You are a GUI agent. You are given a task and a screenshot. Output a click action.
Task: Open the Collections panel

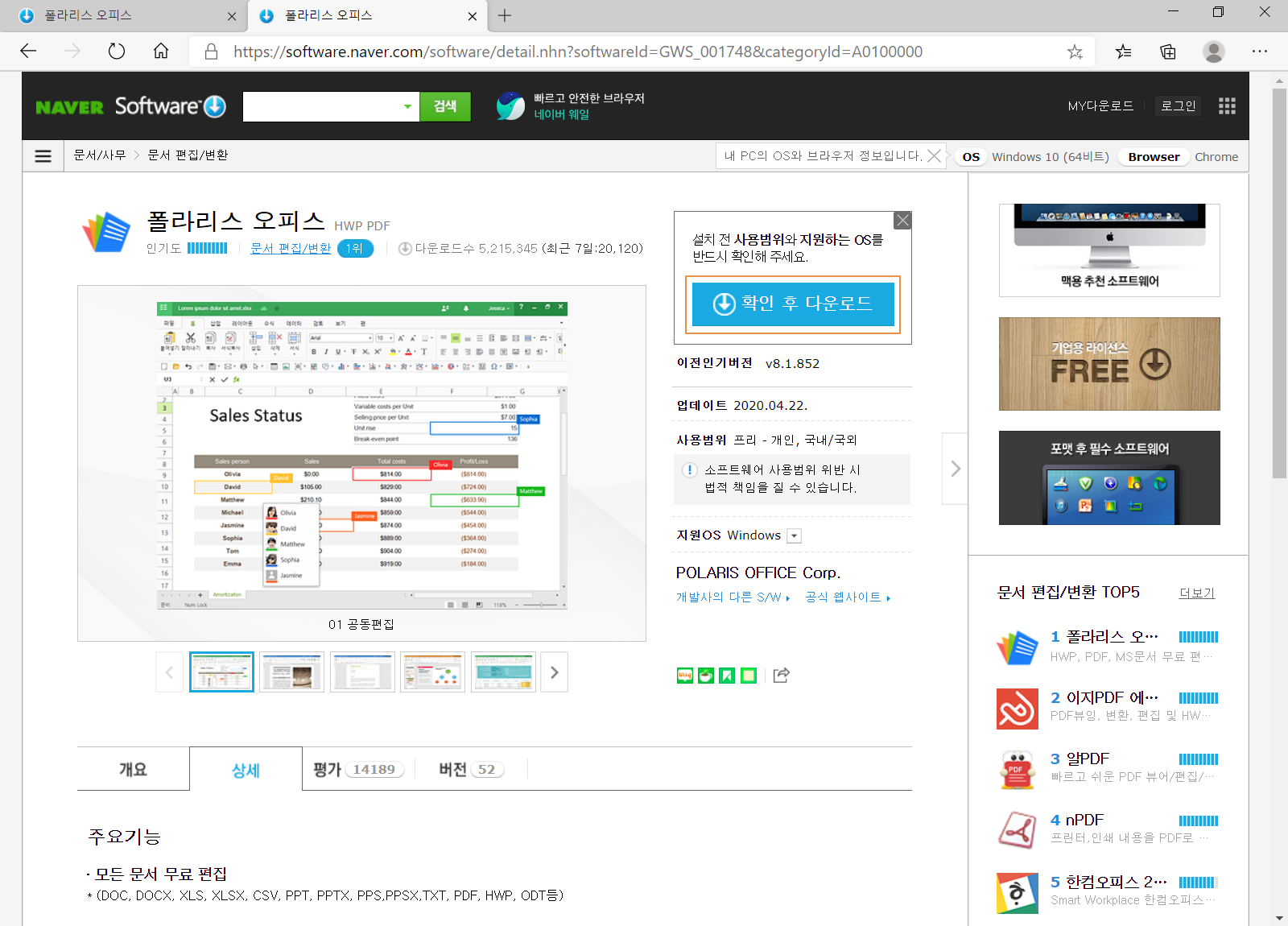1168,52
